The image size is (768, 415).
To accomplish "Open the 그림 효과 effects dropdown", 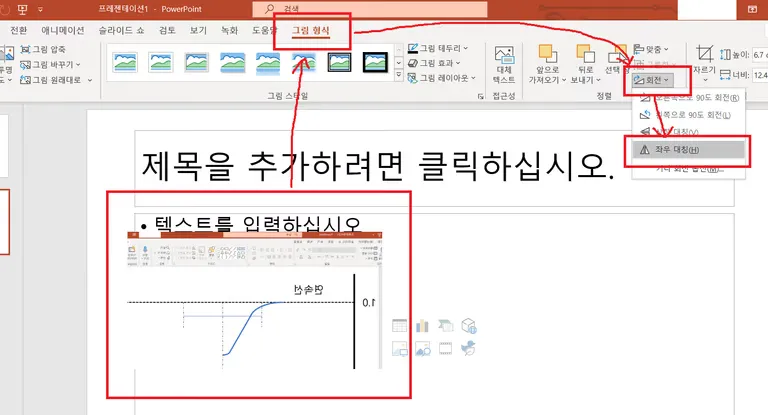I will pyautogui.click(x=434, y=63).
